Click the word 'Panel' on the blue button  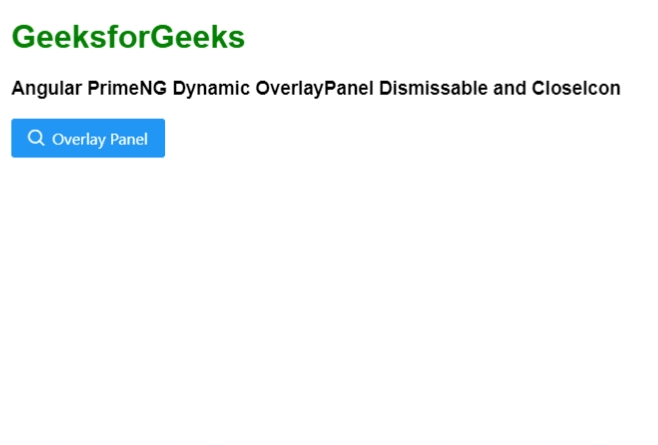tap(128, 139)
